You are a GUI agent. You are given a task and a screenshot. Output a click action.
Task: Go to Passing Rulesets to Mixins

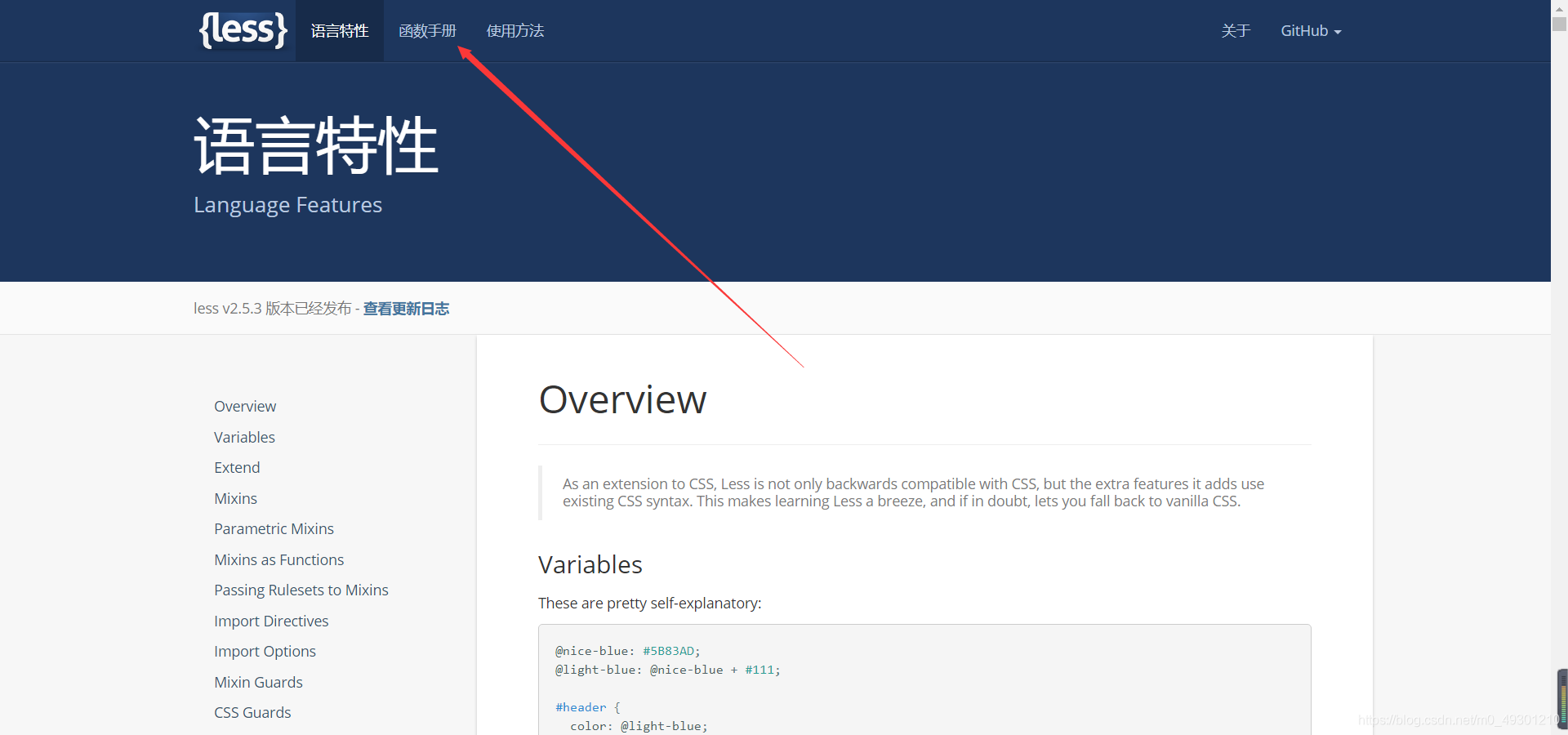pos(301,590)
